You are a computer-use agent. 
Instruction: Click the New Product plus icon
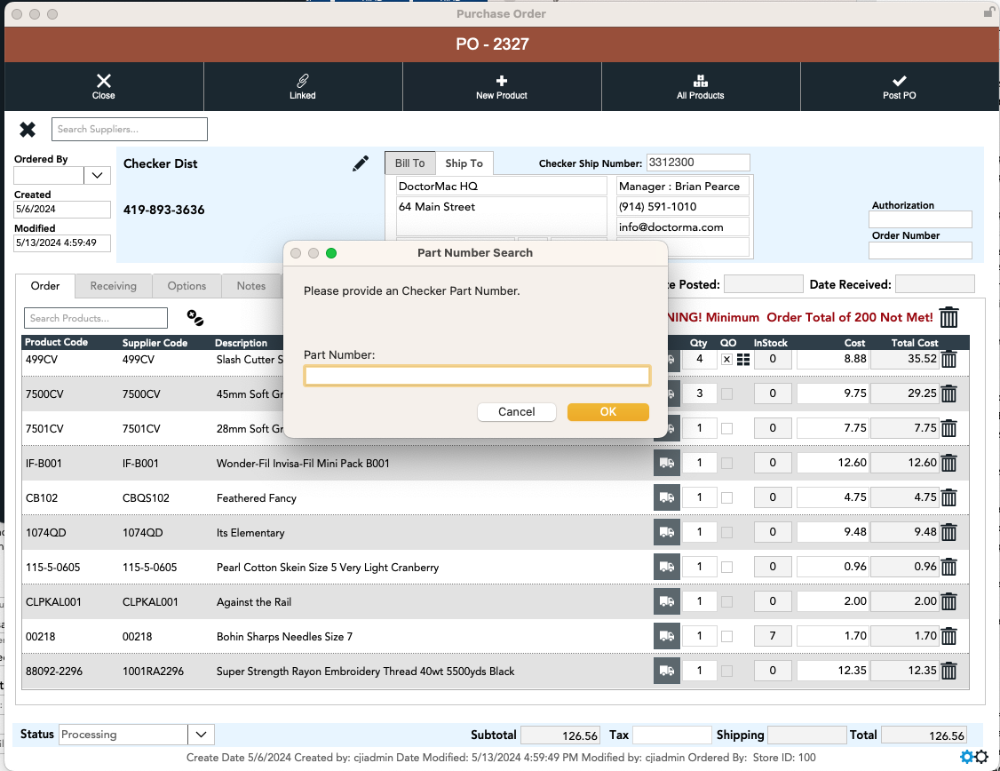point(501,82)
